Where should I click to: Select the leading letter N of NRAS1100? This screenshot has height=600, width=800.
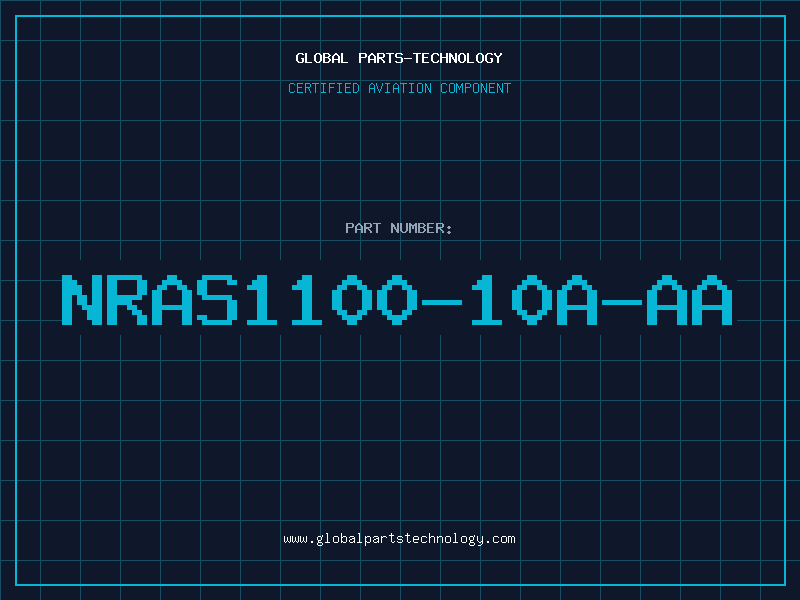point(82,299)
